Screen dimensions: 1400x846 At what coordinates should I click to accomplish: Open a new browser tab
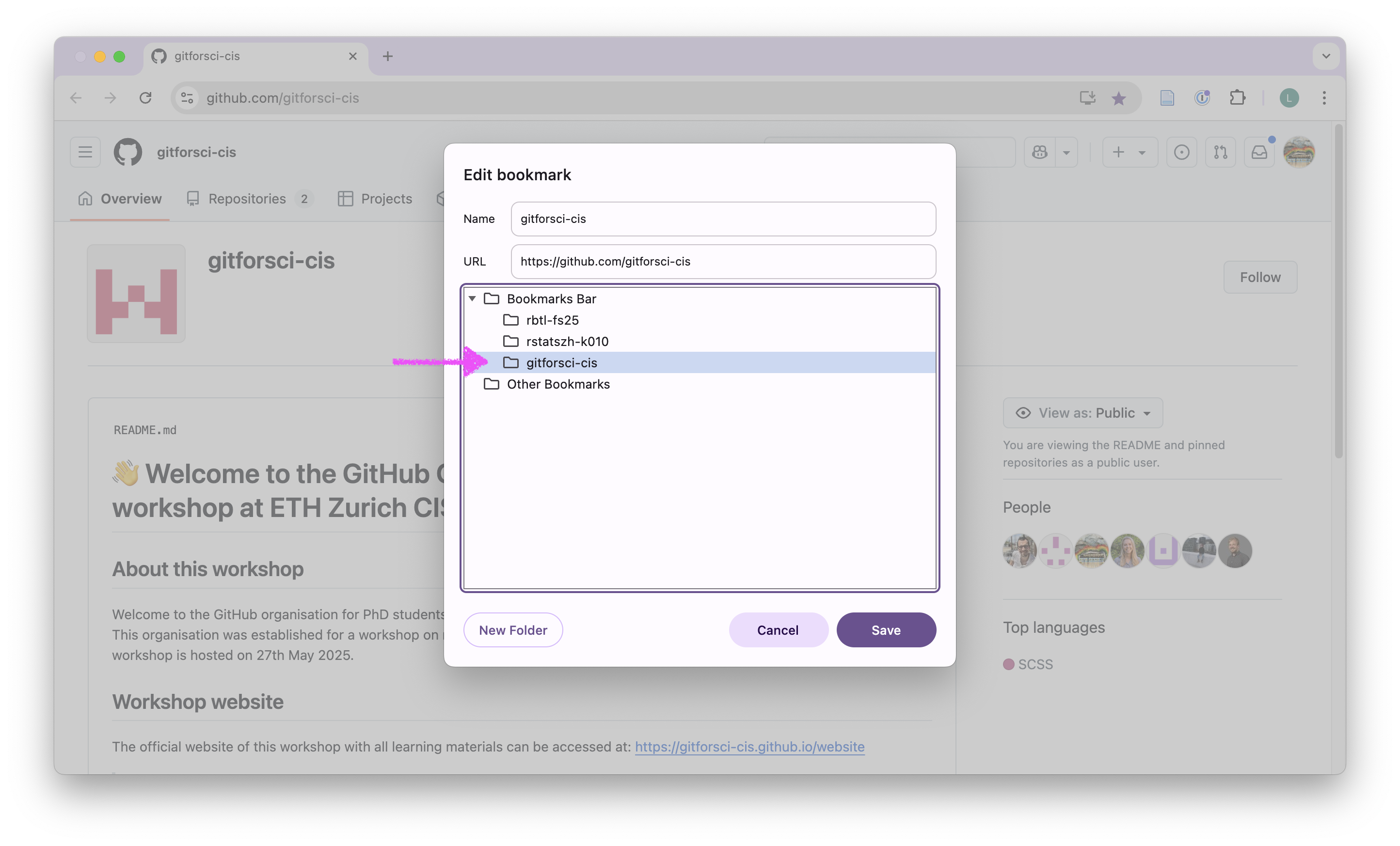click(387, 56)
